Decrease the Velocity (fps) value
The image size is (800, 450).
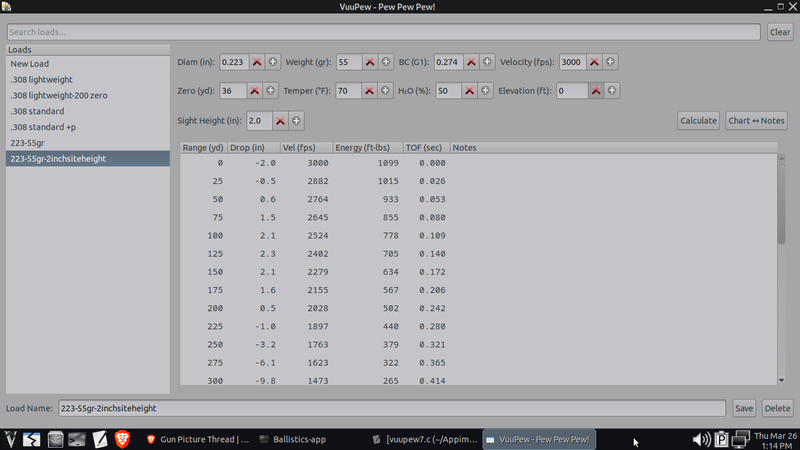coord(594,62)
